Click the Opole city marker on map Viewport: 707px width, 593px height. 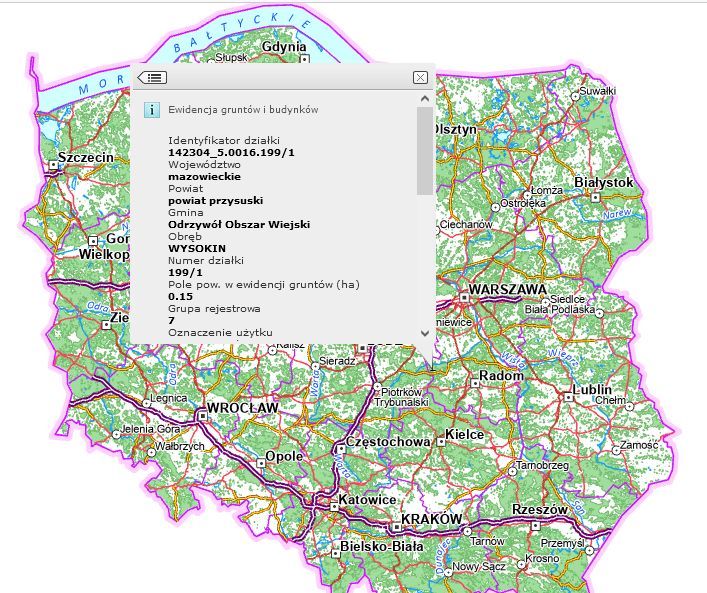[261, 463]
